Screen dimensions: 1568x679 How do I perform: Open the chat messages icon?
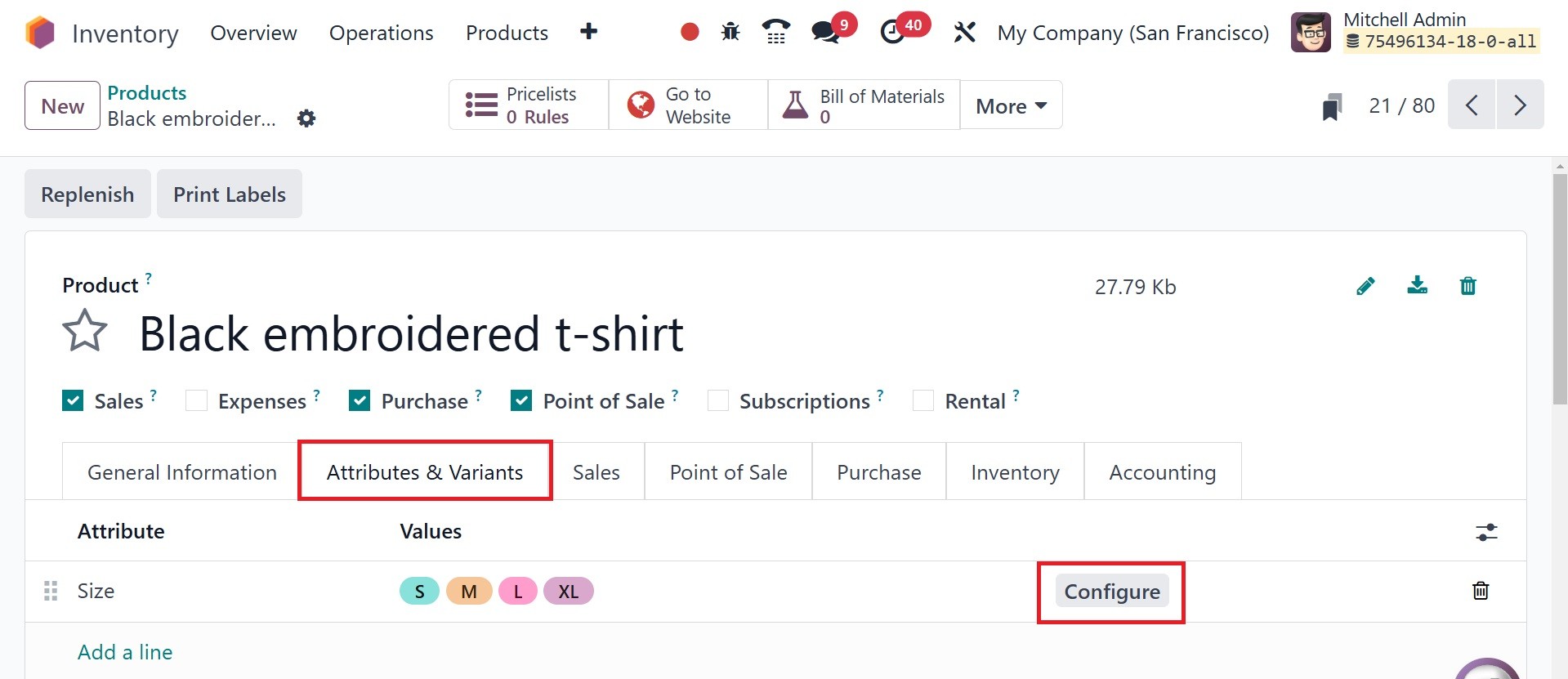coord(825,33)
